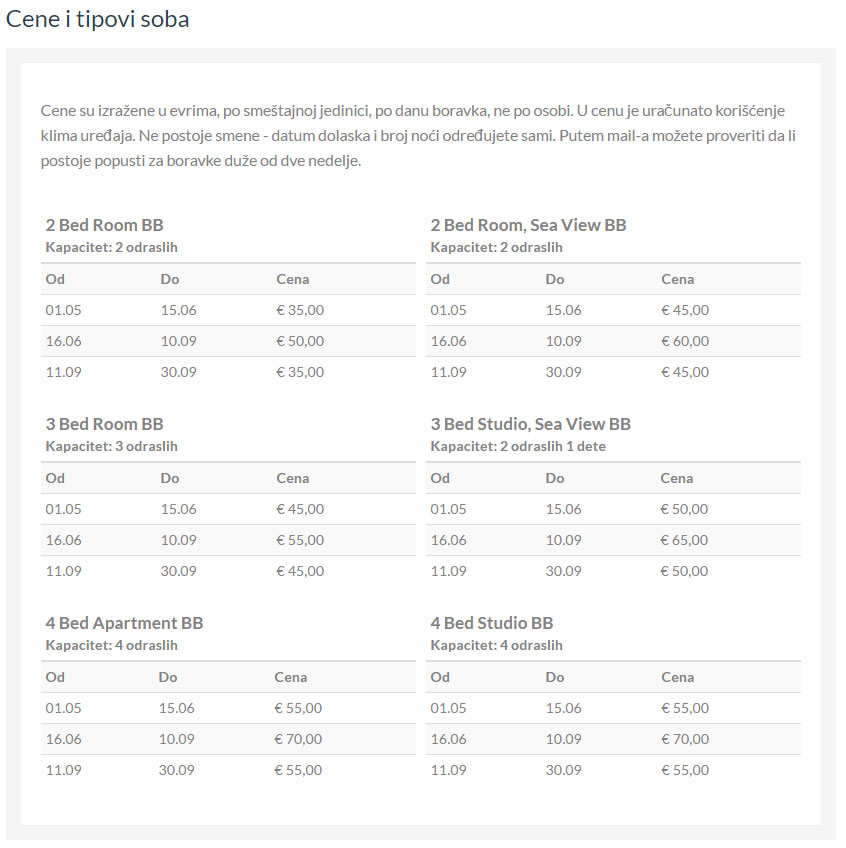846x848 pixels.
Task: Click 'Kapacitet: 3 odraslih' under 3 Bed Room BB
Action: (x=111, y=446)
